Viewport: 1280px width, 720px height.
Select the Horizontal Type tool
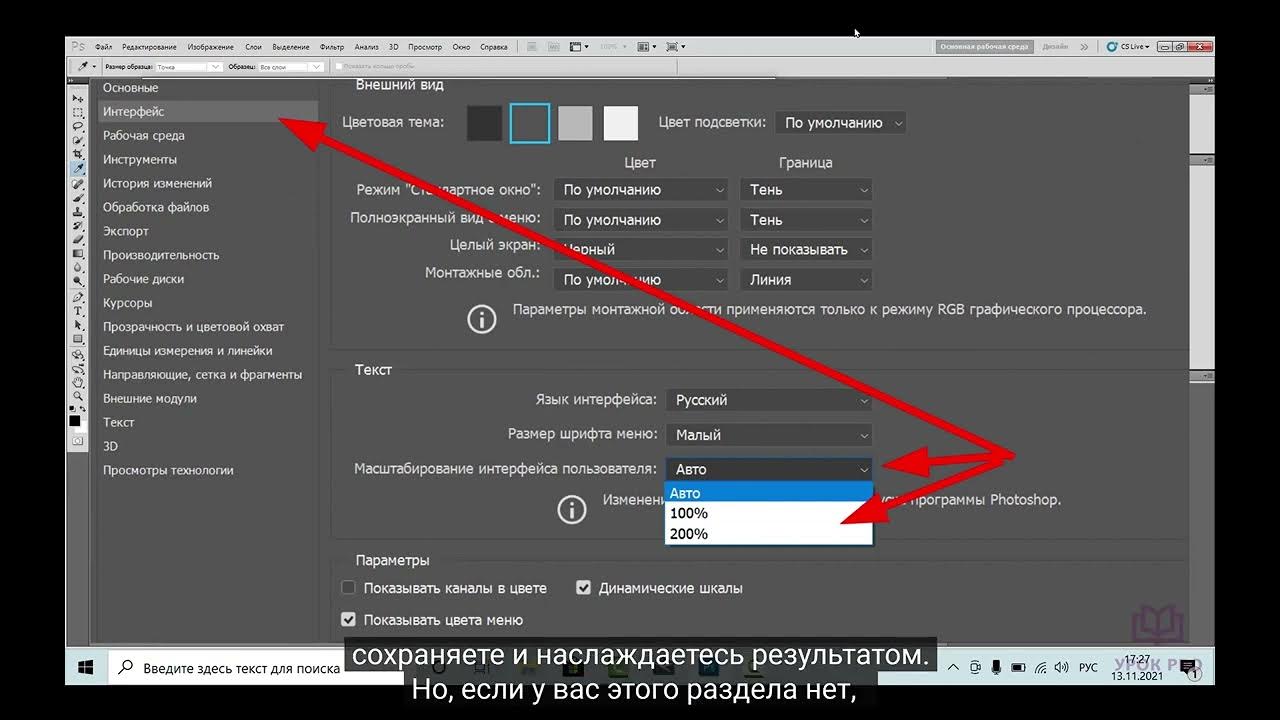77,311
